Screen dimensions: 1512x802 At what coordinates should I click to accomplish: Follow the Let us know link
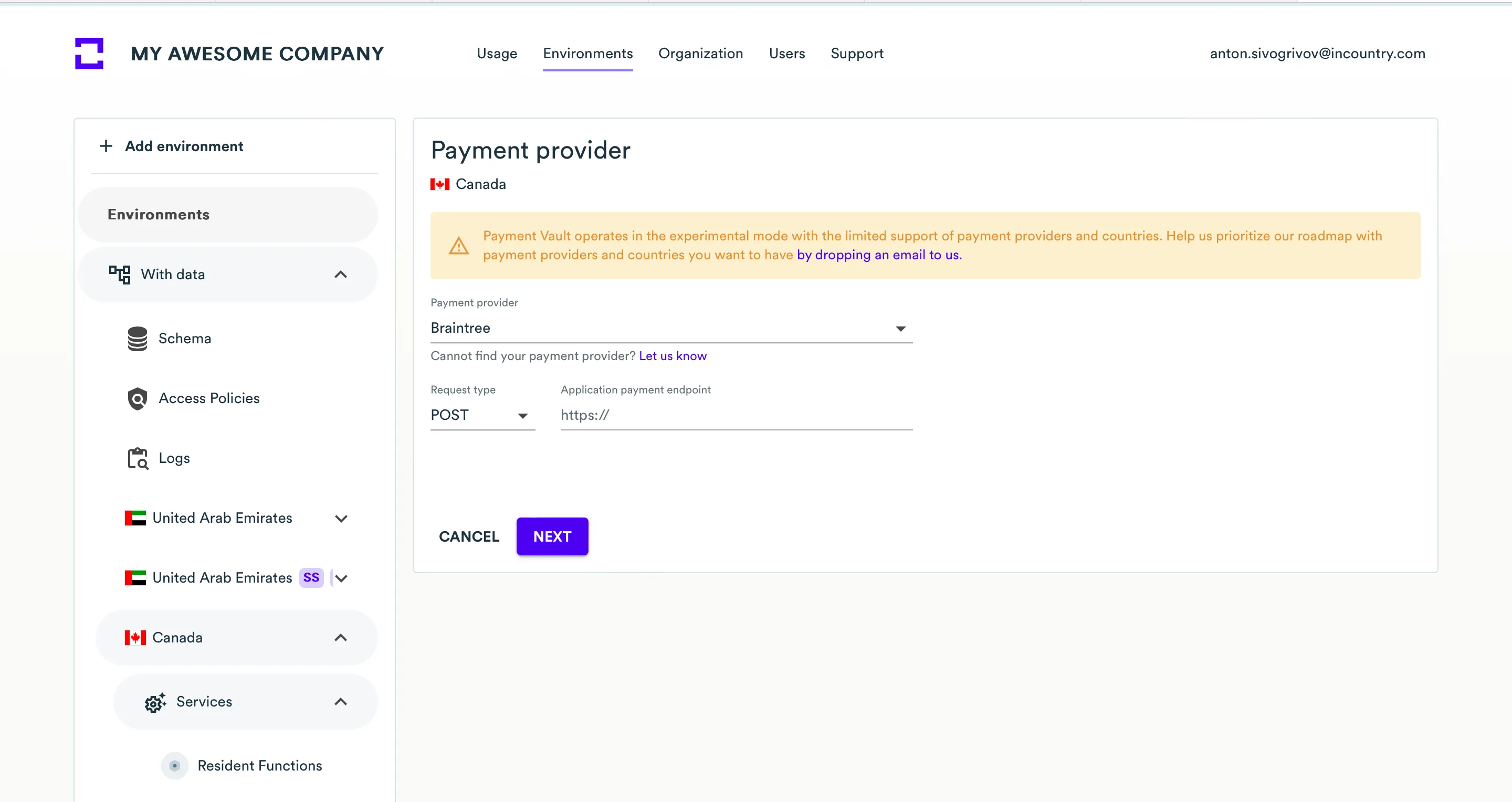coord(672,356)
